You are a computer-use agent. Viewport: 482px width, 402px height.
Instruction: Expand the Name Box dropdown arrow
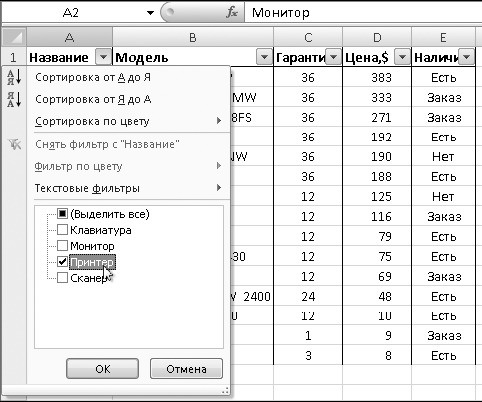[x=150, y=13]
